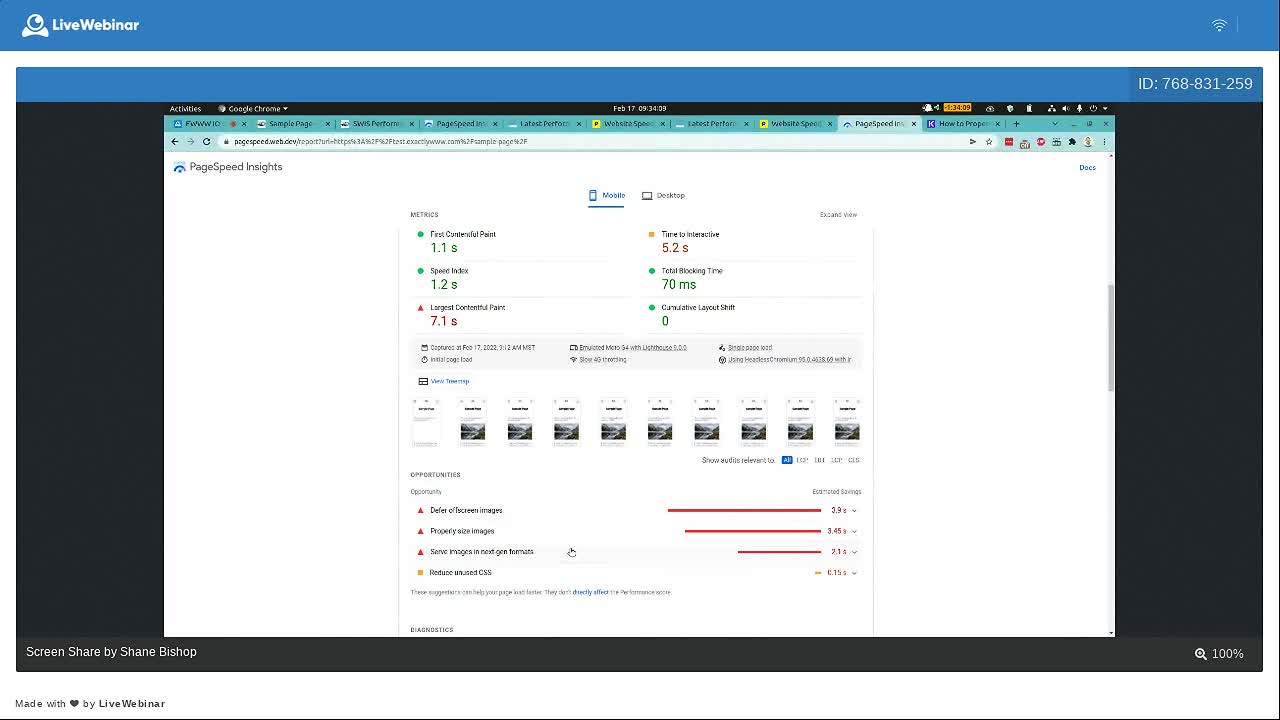Screen dimensions: 1280x720
Task: Reload the PageSpeed page
Action: click(206, 142)
